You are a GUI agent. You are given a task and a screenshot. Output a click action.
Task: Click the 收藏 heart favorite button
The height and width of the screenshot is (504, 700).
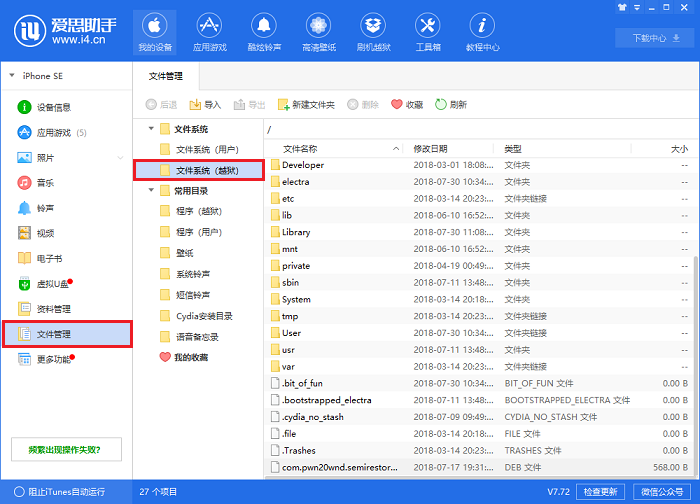[407, 104]
